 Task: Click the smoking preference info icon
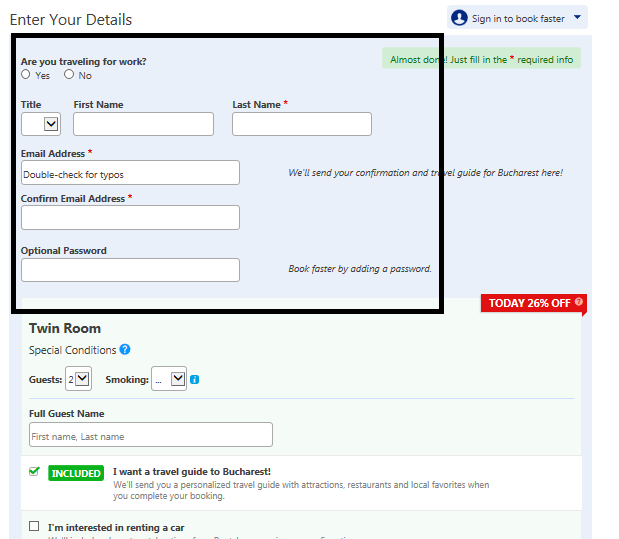click(194, 379)
